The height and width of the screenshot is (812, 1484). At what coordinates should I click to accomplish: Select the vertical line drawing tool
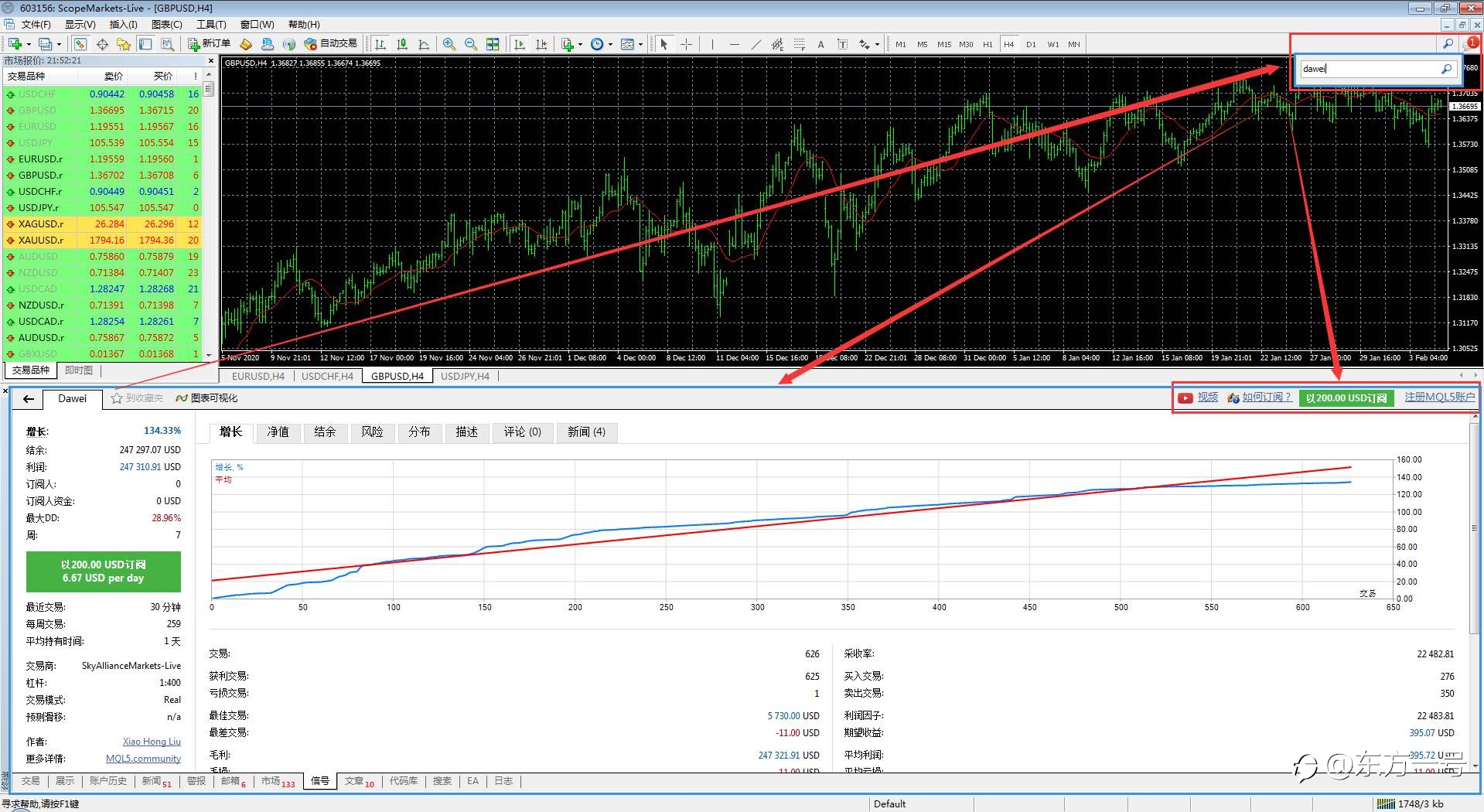[x=712, y=44]
